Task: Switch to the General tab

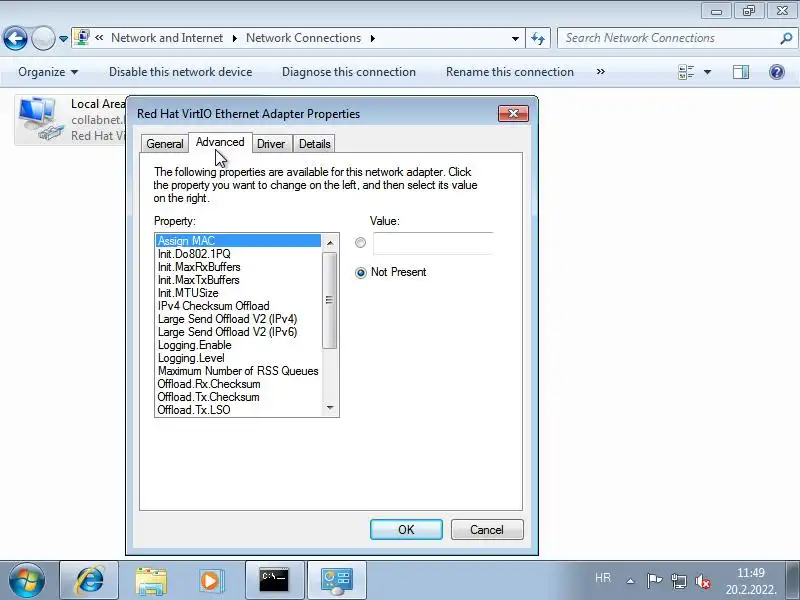Action: click(164, 144)
